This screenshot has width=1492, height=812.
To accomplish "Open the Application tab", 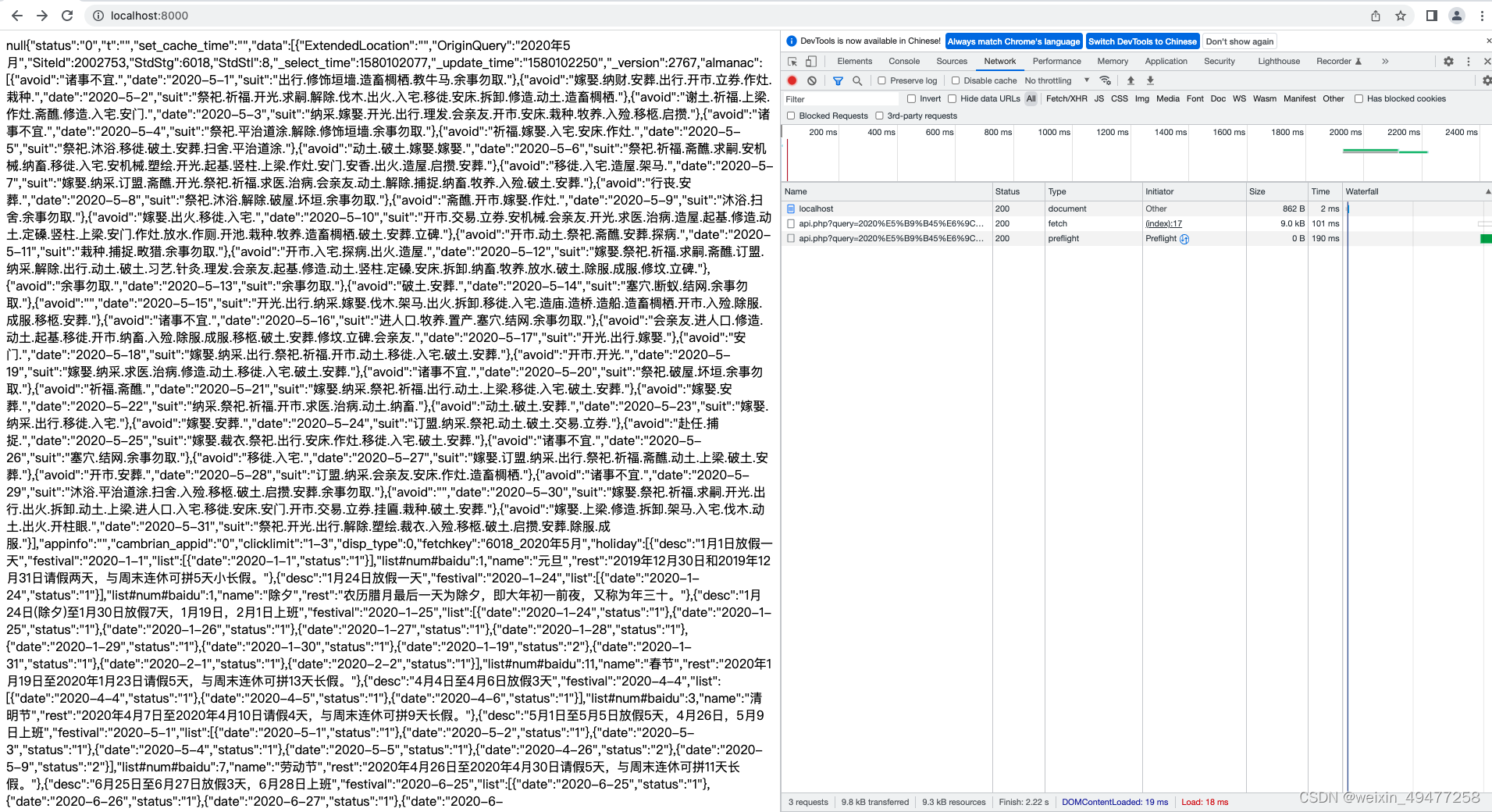I will [1166, 61].
